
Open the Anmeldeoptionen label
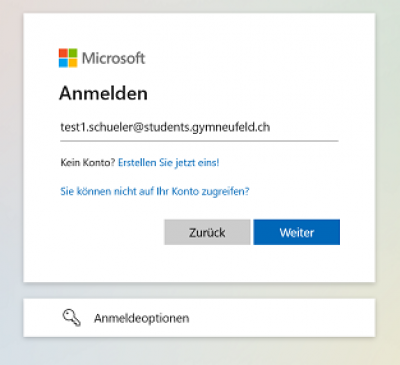click(x=141, y=318)
